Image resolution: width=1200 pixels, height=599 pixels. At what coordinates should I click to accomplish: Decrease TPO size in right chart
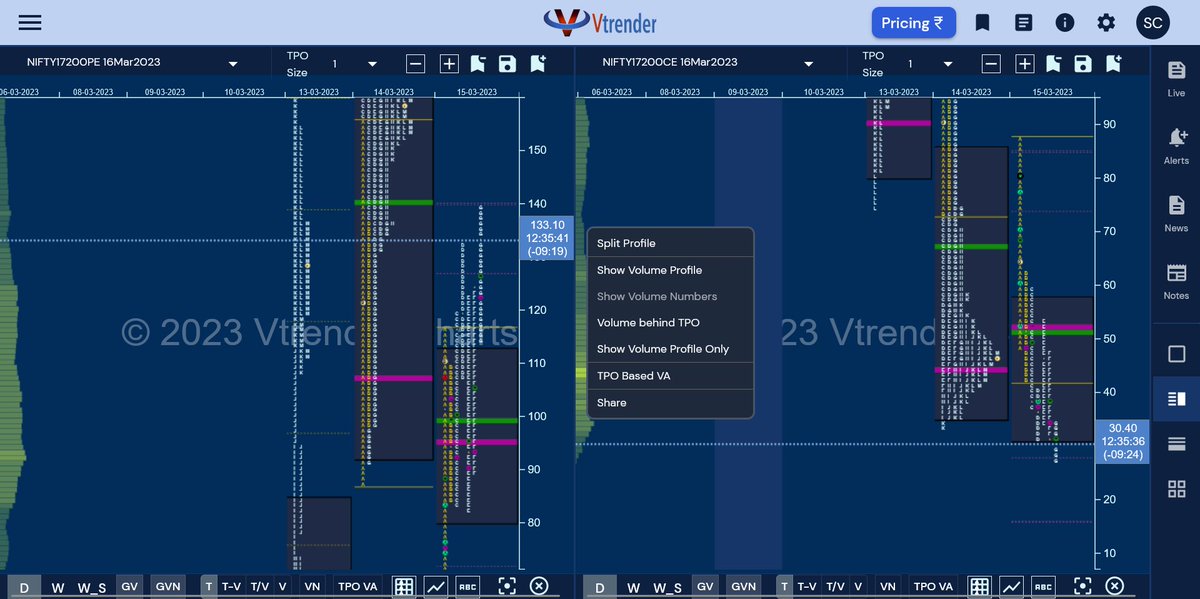point(991,64)
